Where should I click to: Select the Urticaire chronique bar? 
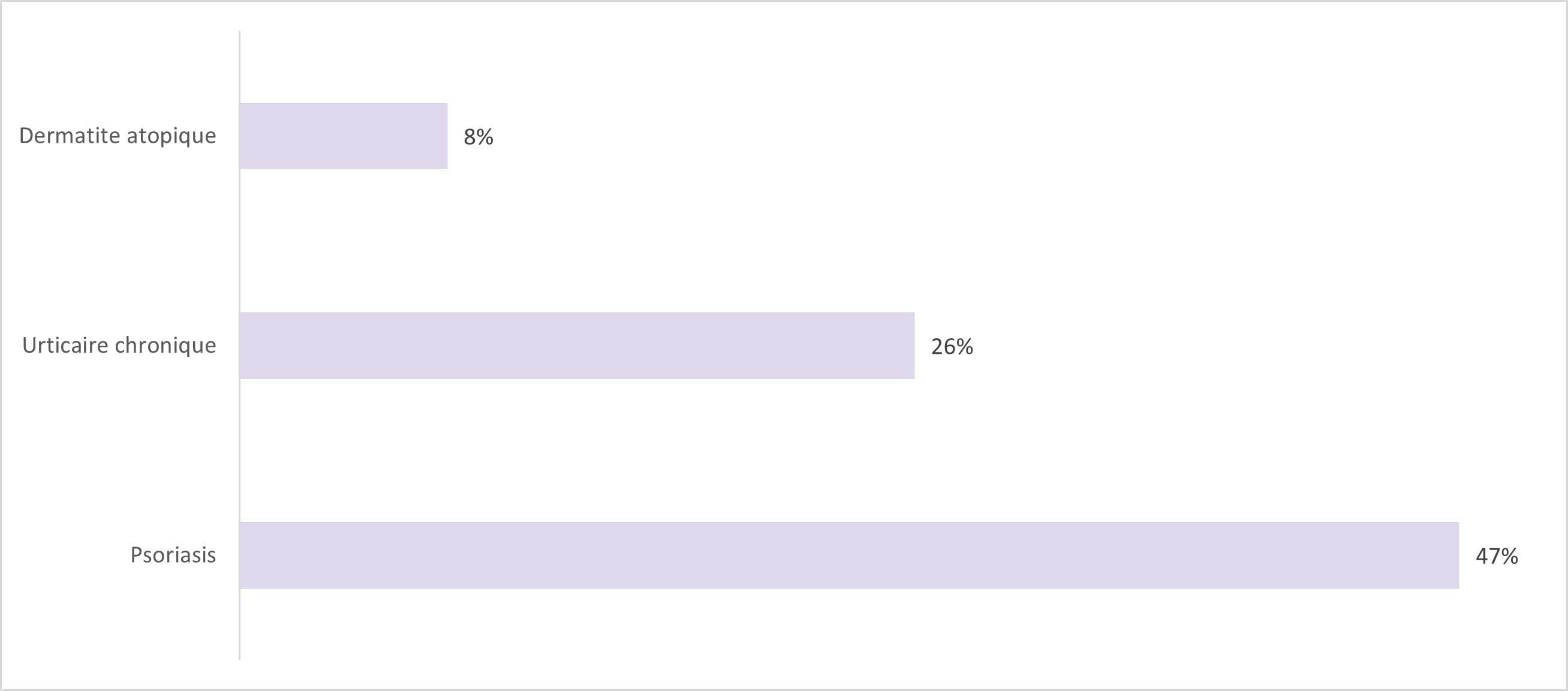click(x=577, y=346)
